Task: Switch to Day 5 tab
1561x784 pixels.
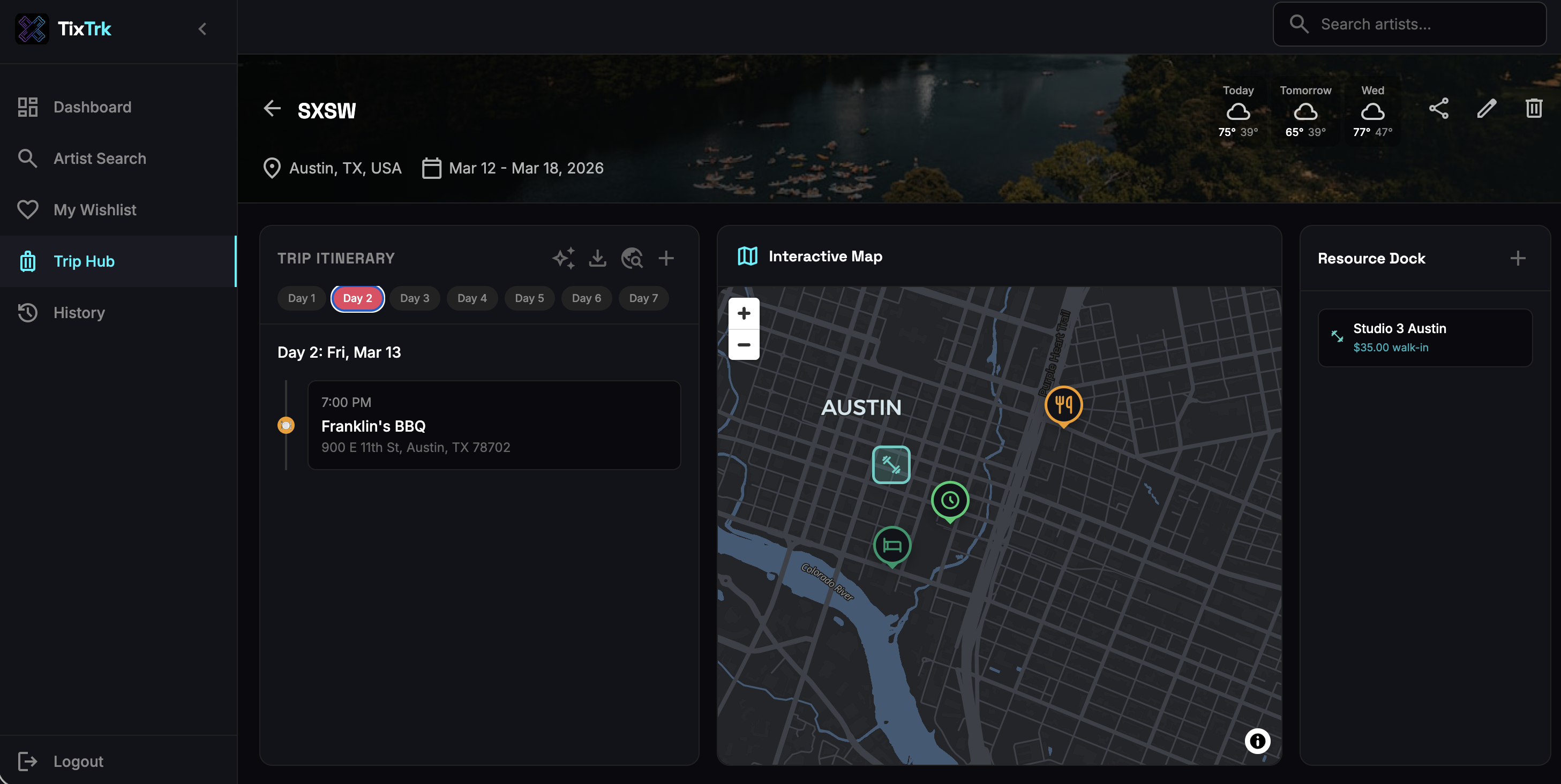Action: click(530, 298)
